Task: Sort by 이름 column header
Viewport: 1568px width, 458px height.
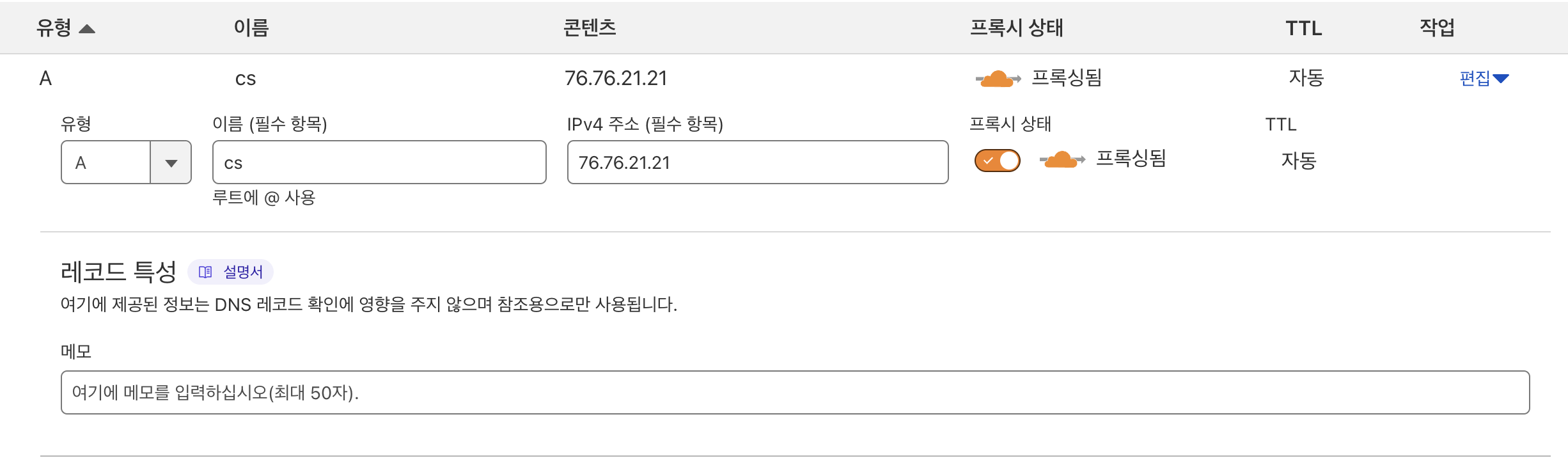Action: pyautogui.click(x=251, y=28)
